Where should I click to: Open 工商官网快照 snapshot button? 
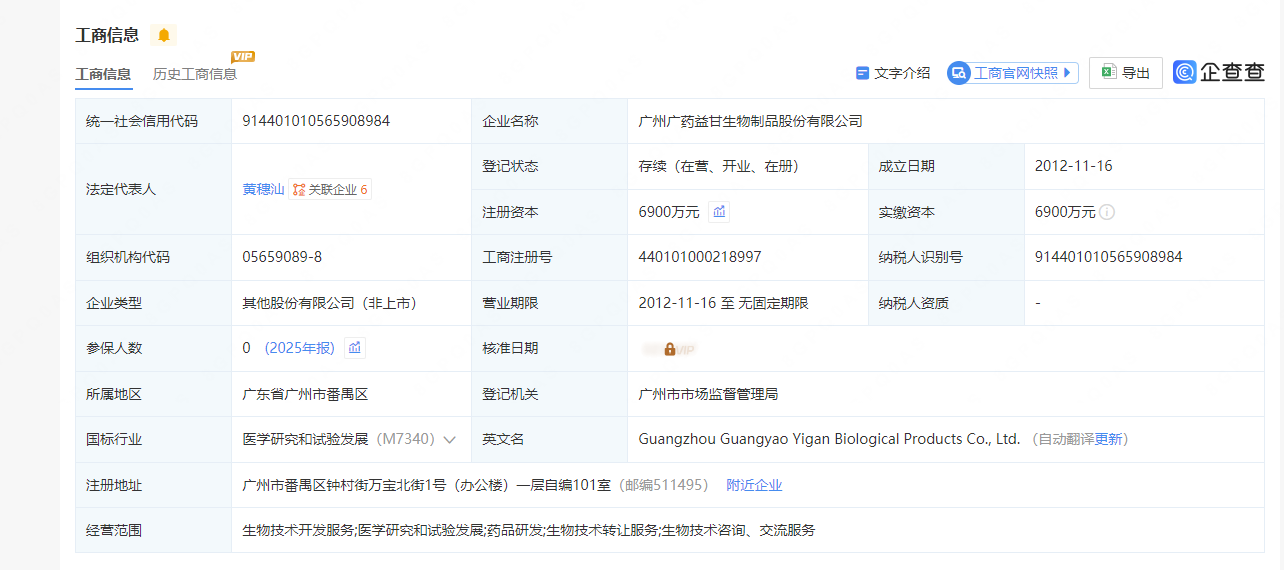1013,73
